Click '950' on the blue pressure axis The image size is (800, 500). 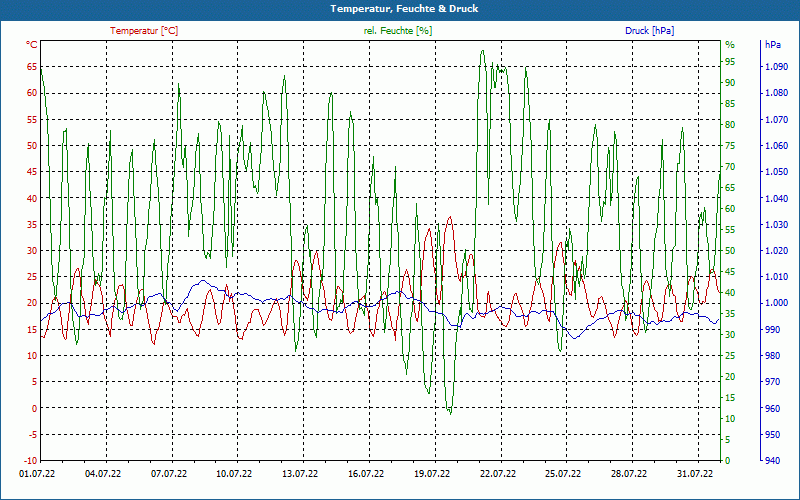tap(772, 434)
